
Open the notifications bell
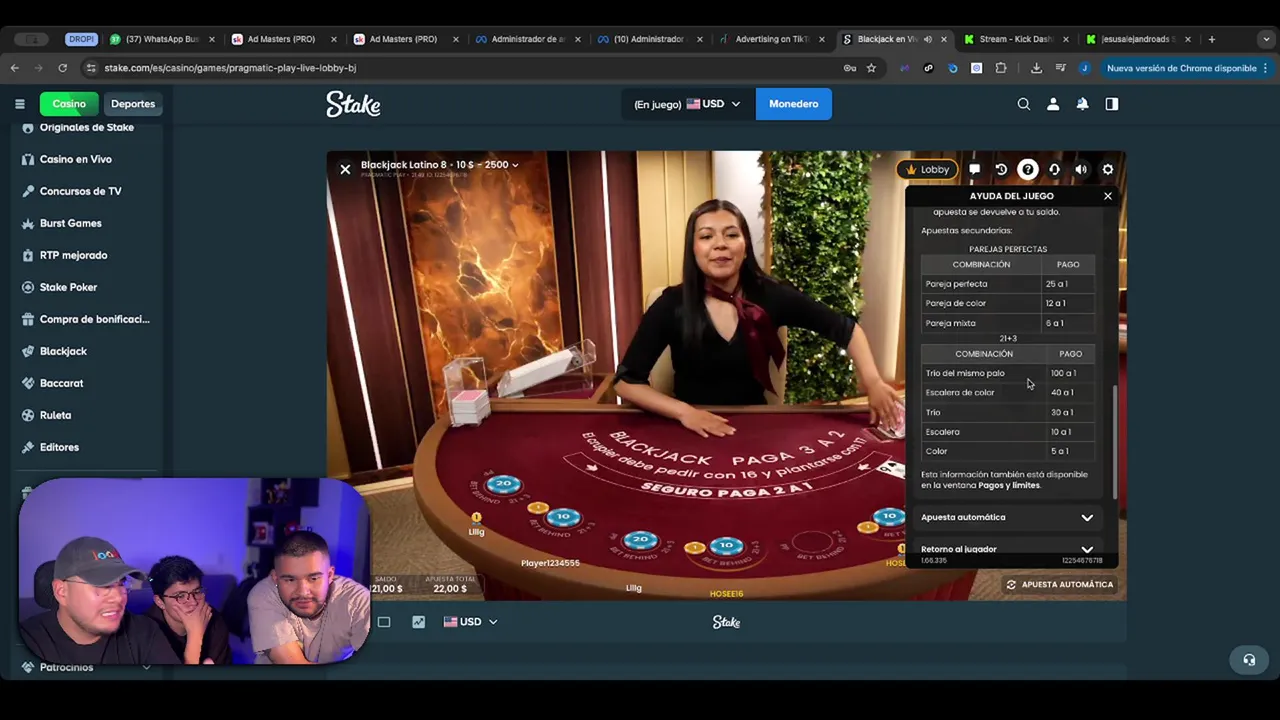pos(1082,104)
